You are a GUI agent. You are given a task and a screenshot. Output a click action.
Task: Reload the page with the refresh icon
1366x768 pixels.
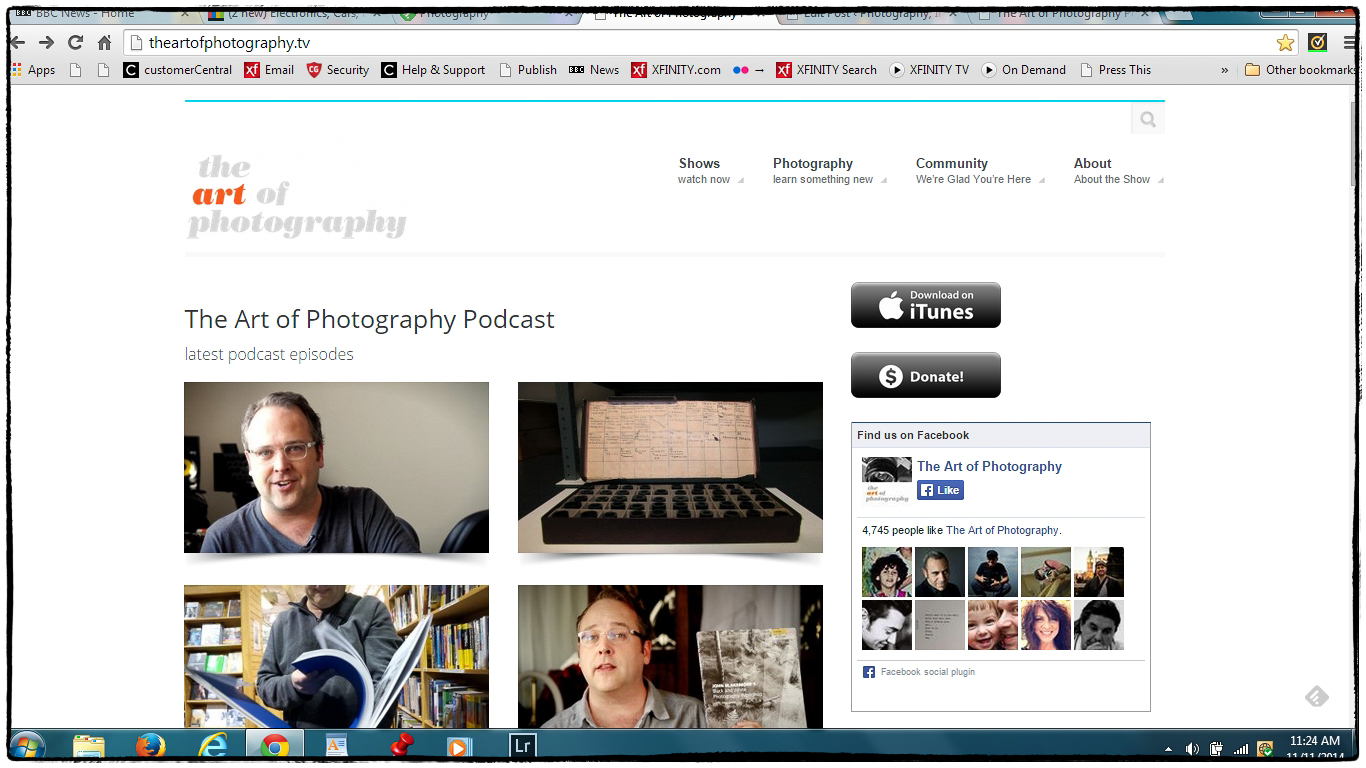coord(75,42)
